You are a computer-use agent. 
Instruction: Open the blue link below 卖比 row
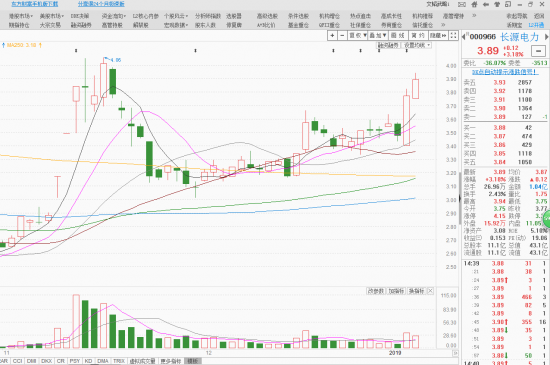click(x=504, y=72)
